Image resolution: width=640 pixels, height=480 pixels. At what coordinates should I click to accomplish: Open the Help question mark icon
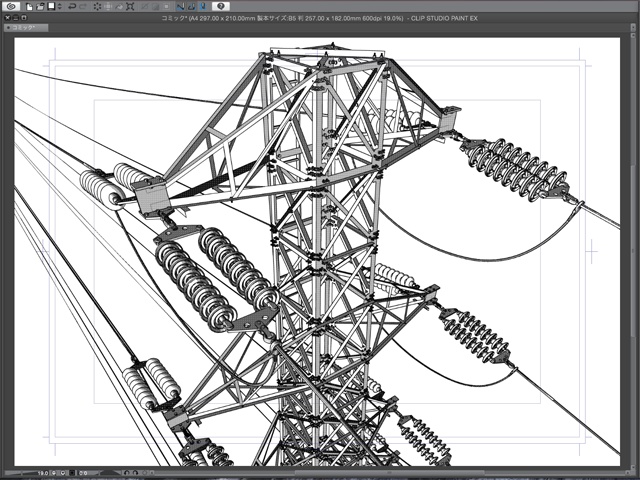click(221, 6)
